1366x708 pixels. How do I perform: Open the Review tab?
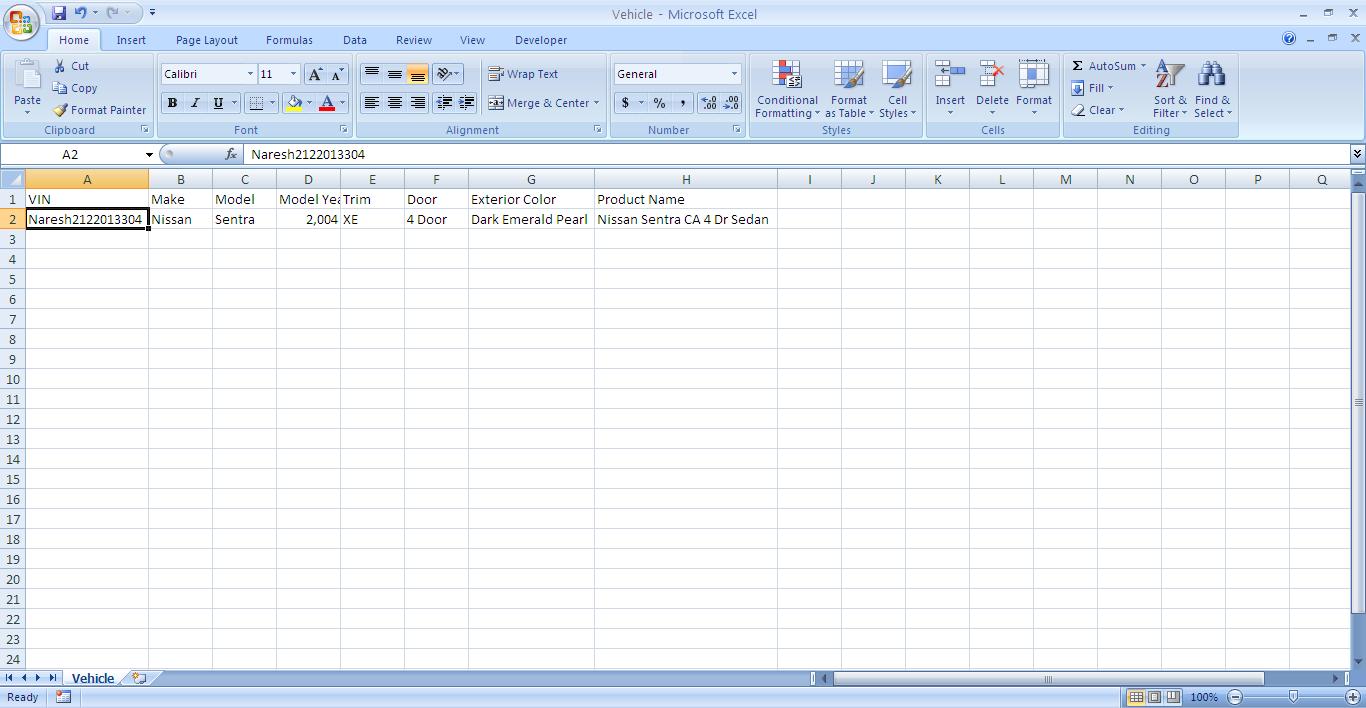coord(414,40)
